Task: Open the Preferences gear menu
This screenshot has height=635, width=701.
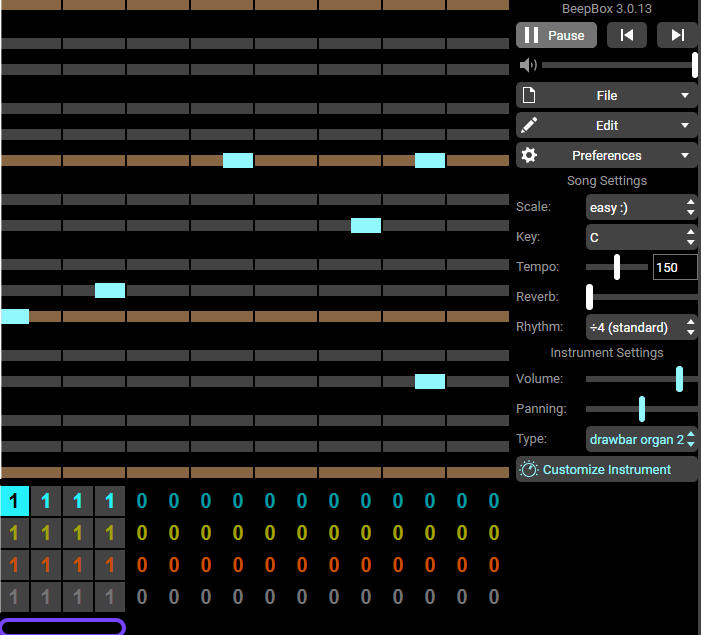Action: coord(606,156)
